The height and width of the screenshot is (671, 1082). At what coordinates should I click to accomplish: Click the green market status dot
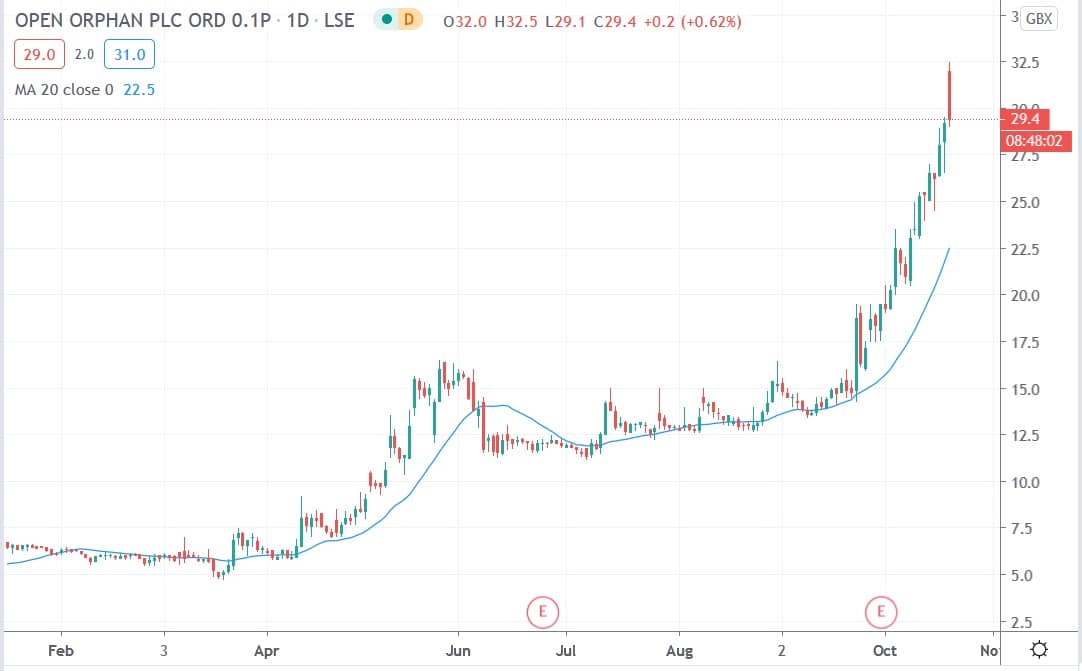click(x=386, y=19)
